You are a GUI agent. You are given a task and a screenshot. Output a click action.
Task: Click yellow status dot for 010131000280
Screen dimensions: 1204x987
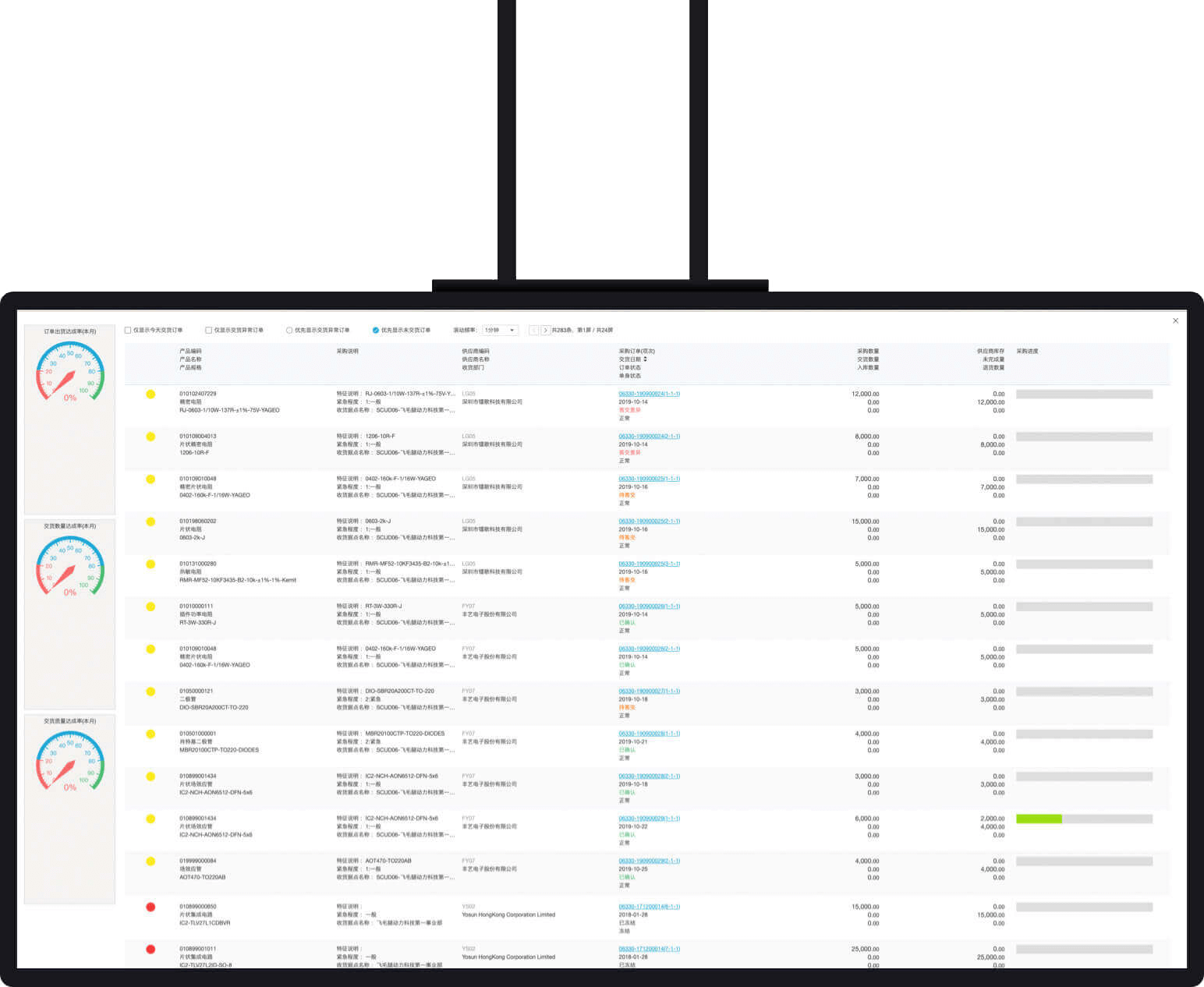[x=150, y=564]
